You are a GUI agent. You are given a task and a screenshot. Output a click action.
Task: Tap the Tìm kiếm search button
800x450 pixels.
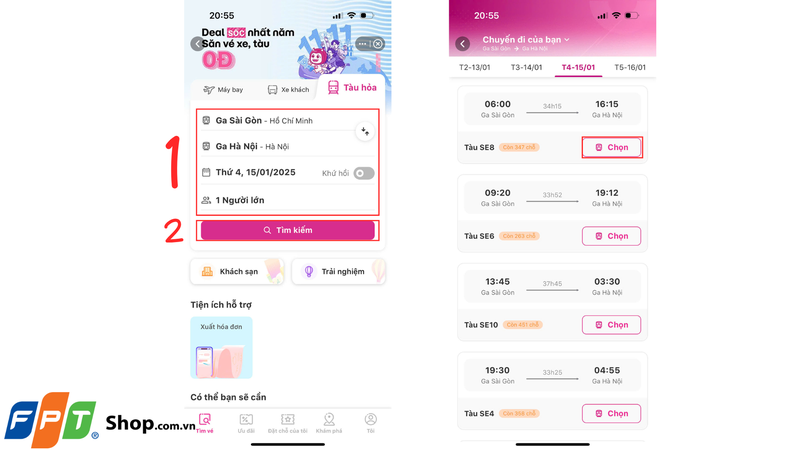point(288,230)
